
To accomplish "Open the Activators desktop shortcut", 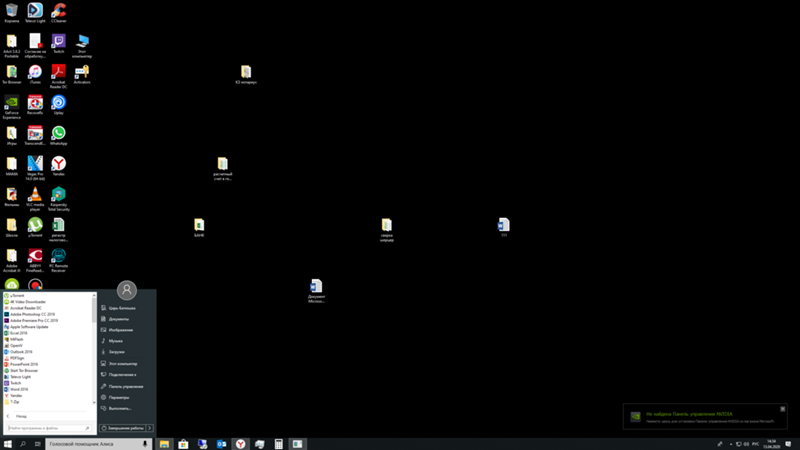I will point(82,74).
